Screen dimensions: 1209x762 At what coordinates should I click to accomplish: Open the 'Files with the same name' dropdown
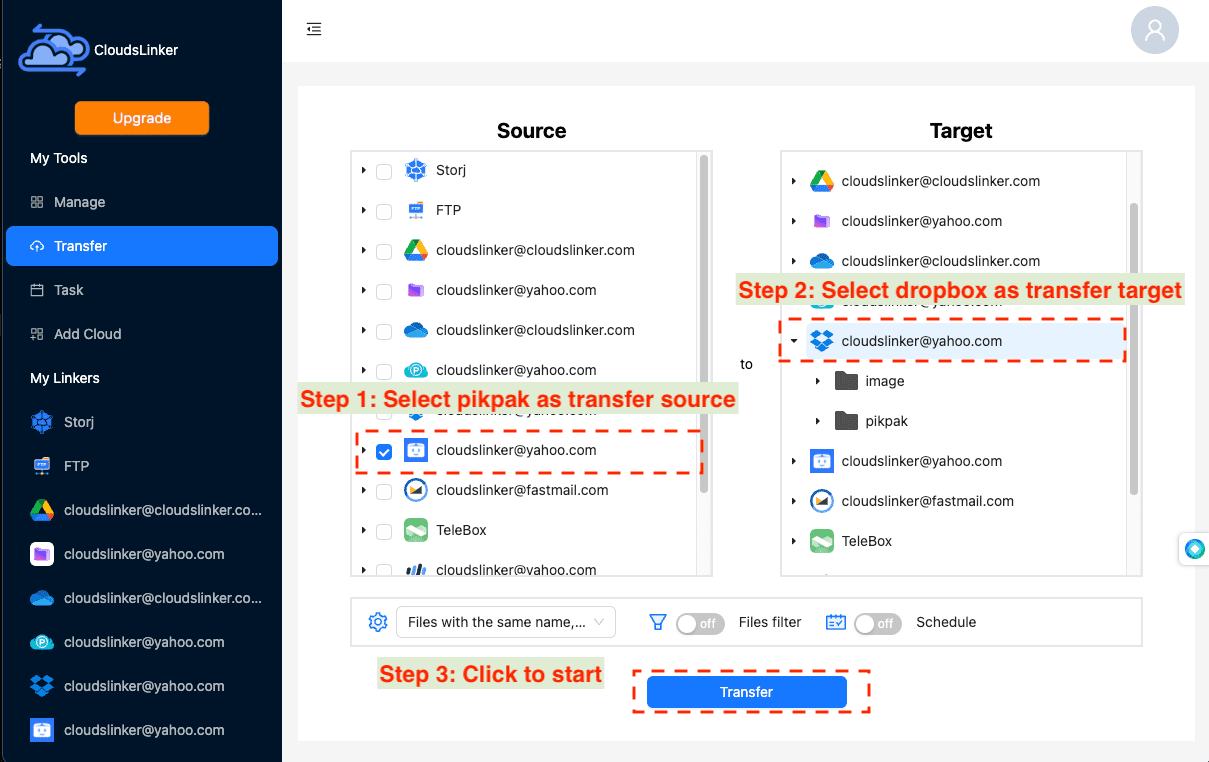(506, 622)
